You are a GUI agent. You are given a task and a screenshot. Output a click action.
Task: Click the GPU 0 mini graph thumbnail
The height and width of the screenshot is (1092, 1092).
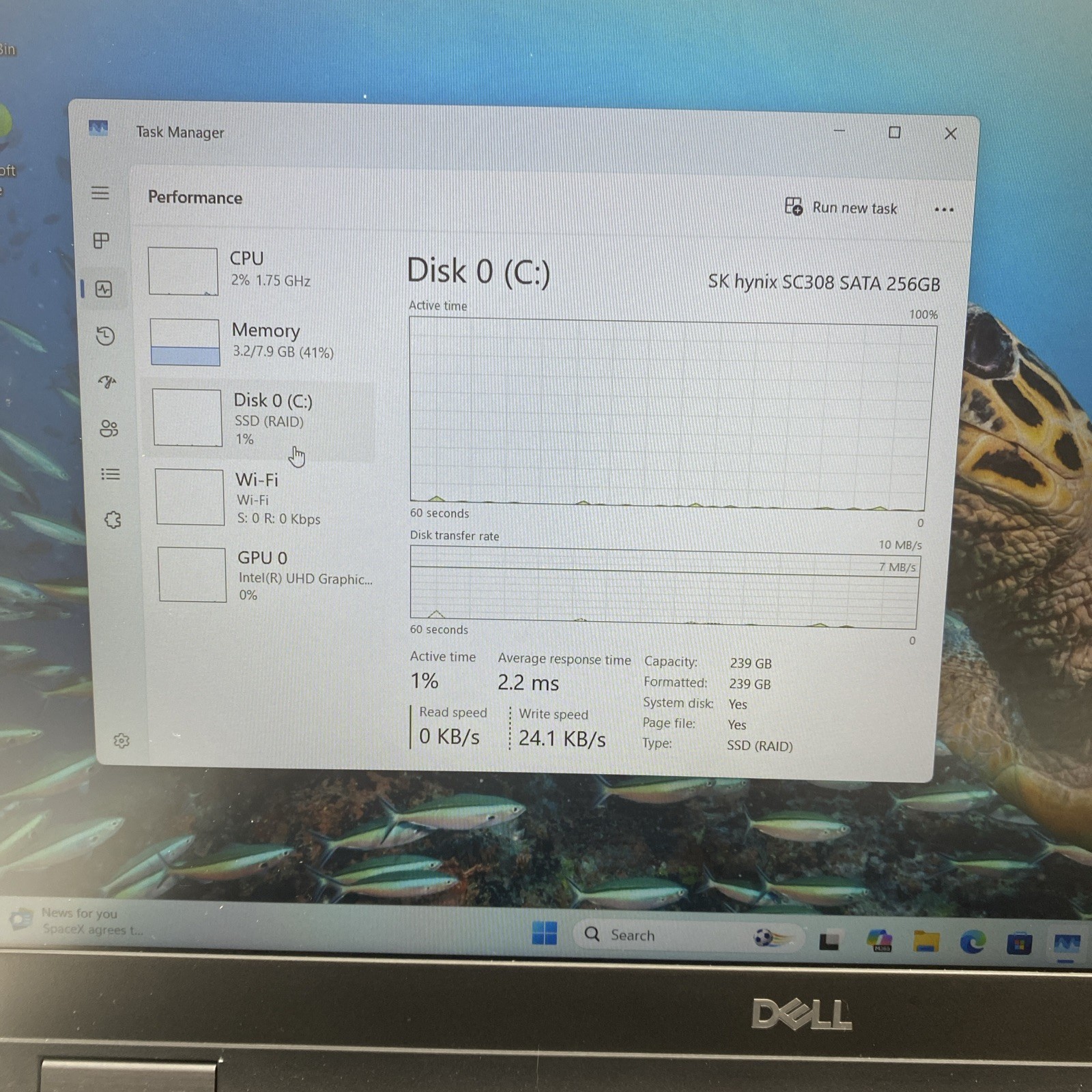[x=192, y=575]
